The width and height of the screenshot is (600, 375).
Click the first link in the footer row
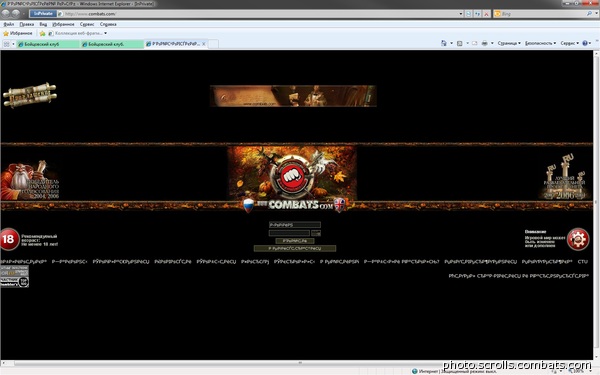pyautogui.click(x=23, y=262)
